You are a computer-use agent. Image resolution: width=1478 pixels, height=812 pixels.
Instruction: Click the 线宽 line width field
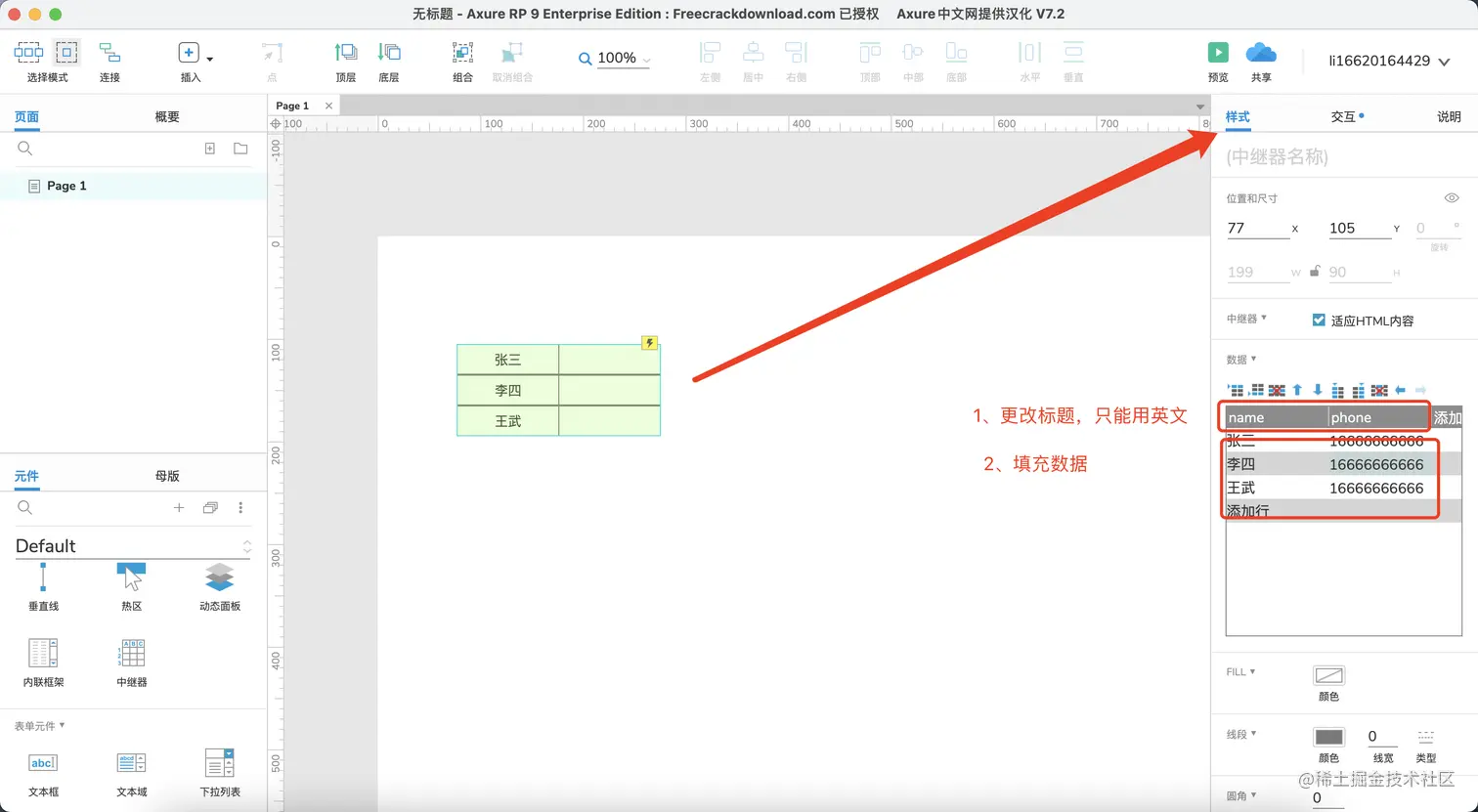[1383, 737]
